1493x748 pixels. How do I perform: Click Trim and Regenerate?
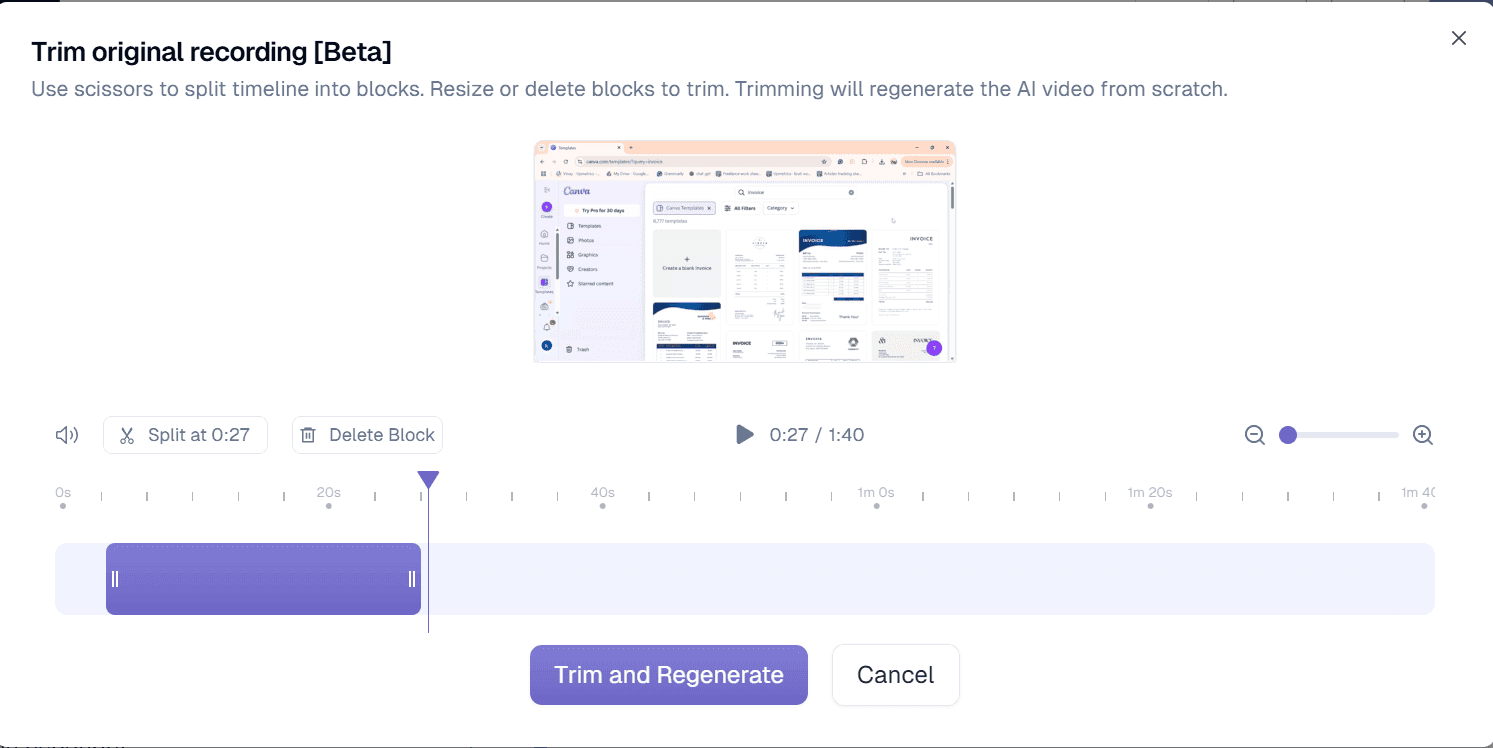668,675
